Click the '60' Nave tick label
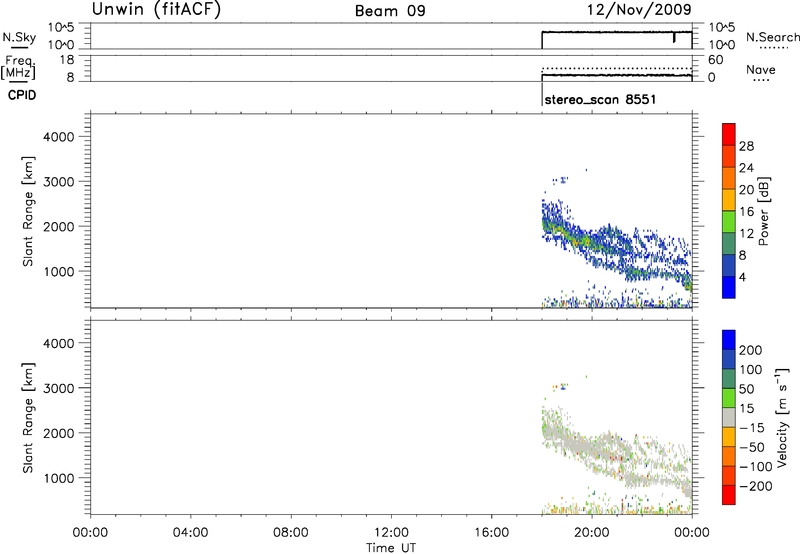Viewport: 800px width, 554px height. (x=715, y=60)
